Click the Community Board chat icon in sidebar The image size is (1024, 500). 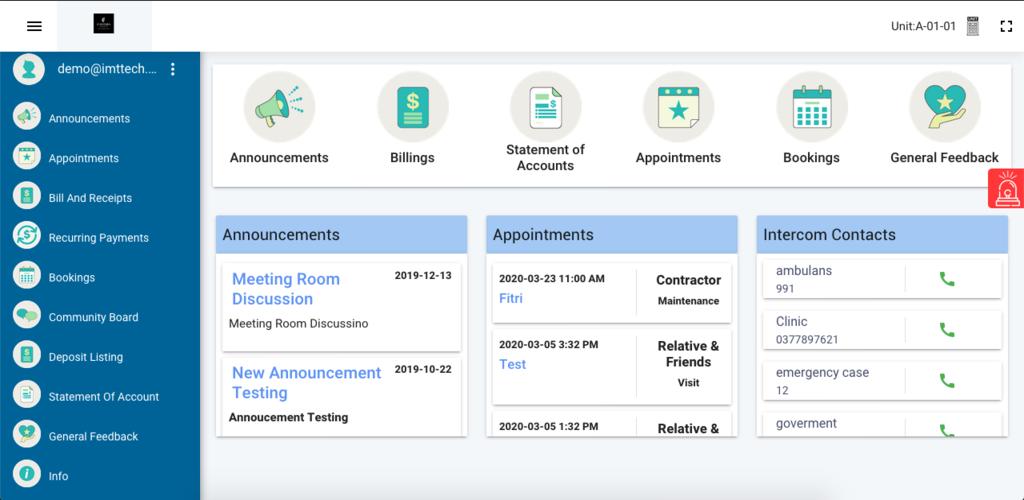pos(27,315)
